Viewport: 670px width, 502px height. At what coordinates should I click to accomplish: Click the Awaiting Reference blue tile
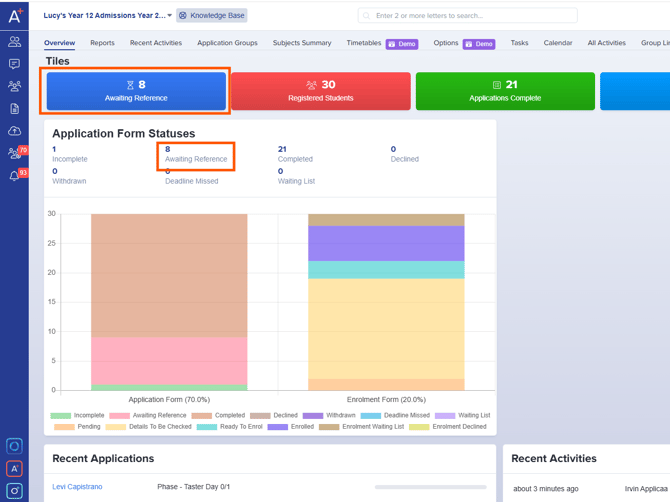tap(136, 91)
